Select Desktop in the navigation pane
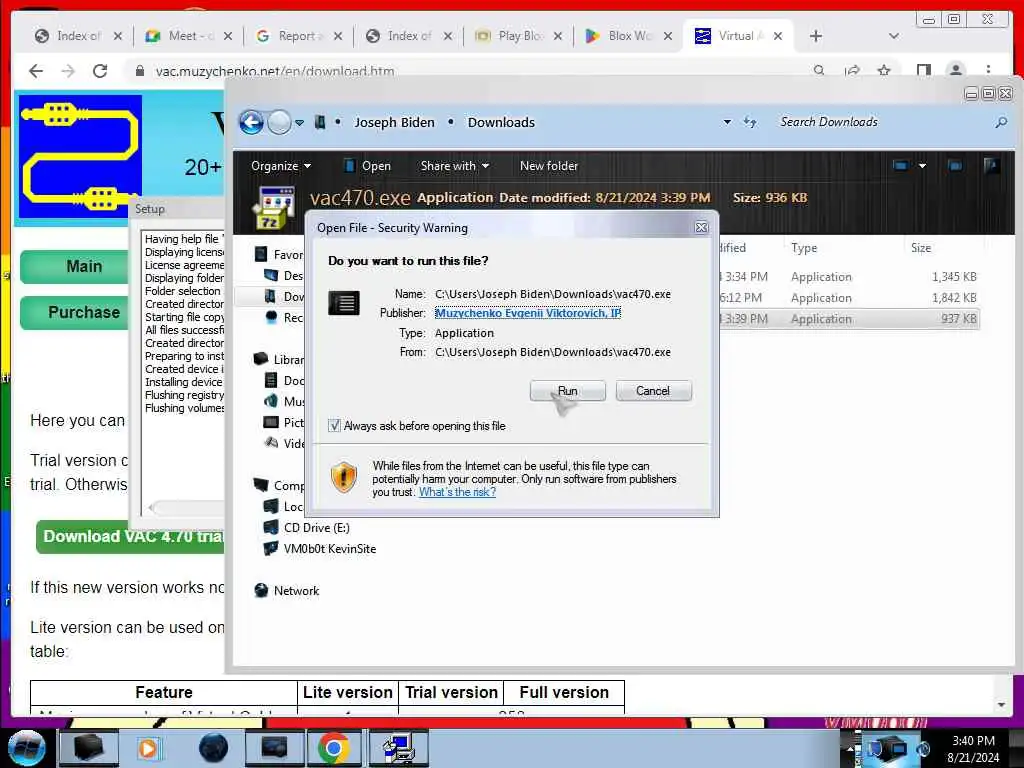Image resolution: width=1024 pixels, height=768 pixels. click(x=285, y=276)
